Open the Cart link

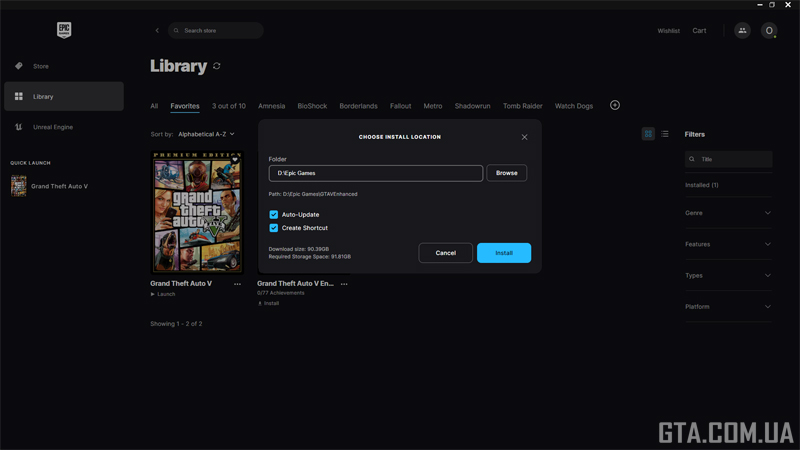point(699,31)
